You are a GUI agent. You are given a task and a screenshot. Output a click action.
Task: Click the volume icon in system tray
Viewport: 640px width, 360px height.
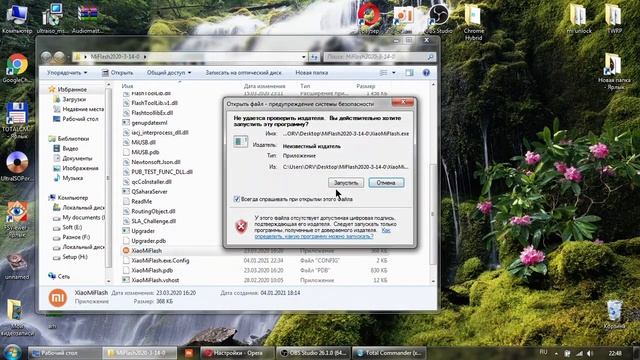[x=590, y=353]
